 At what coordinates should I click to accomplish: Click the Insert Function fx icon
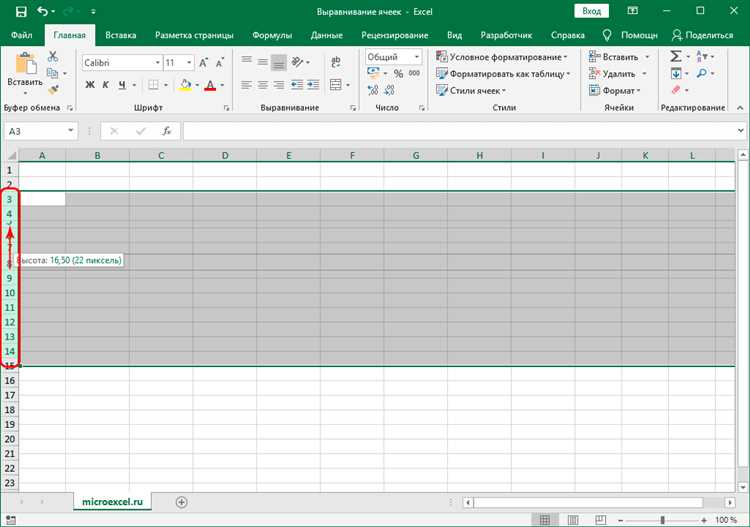click(x=167, y=131)
